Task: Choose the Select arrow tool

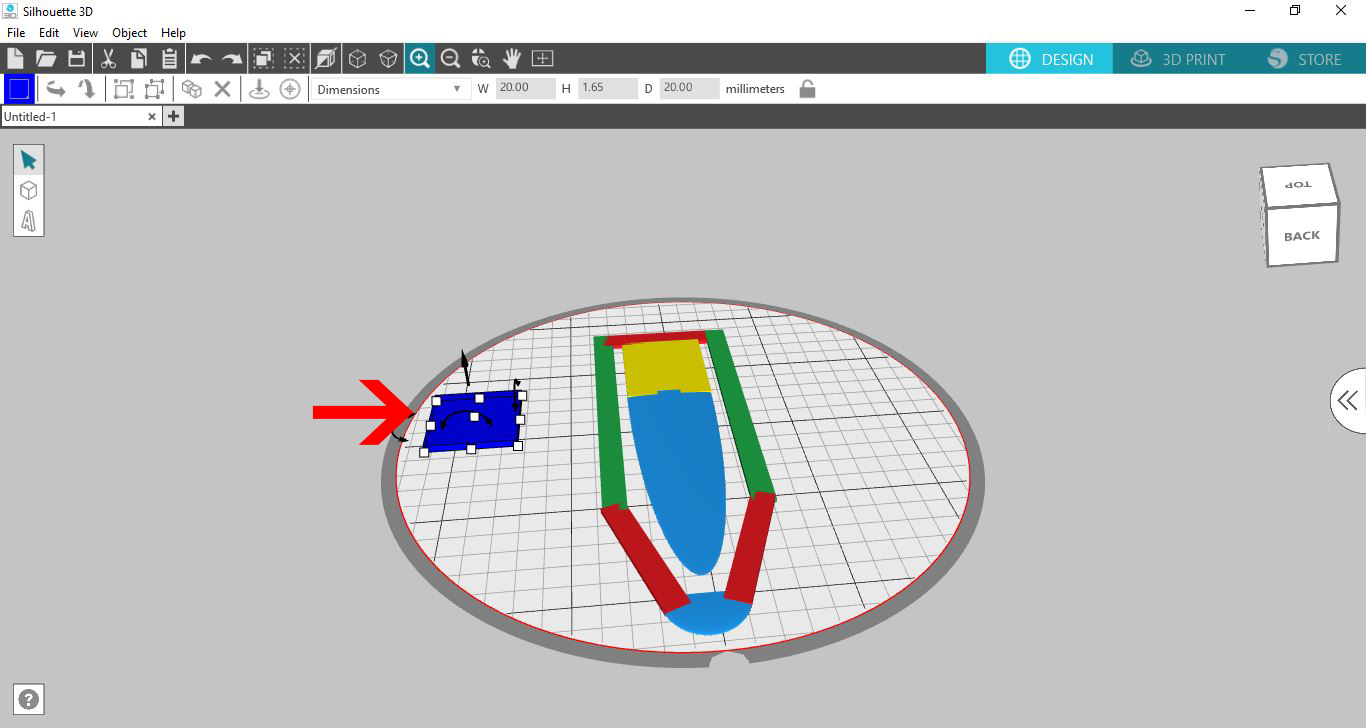Action: 28,160
